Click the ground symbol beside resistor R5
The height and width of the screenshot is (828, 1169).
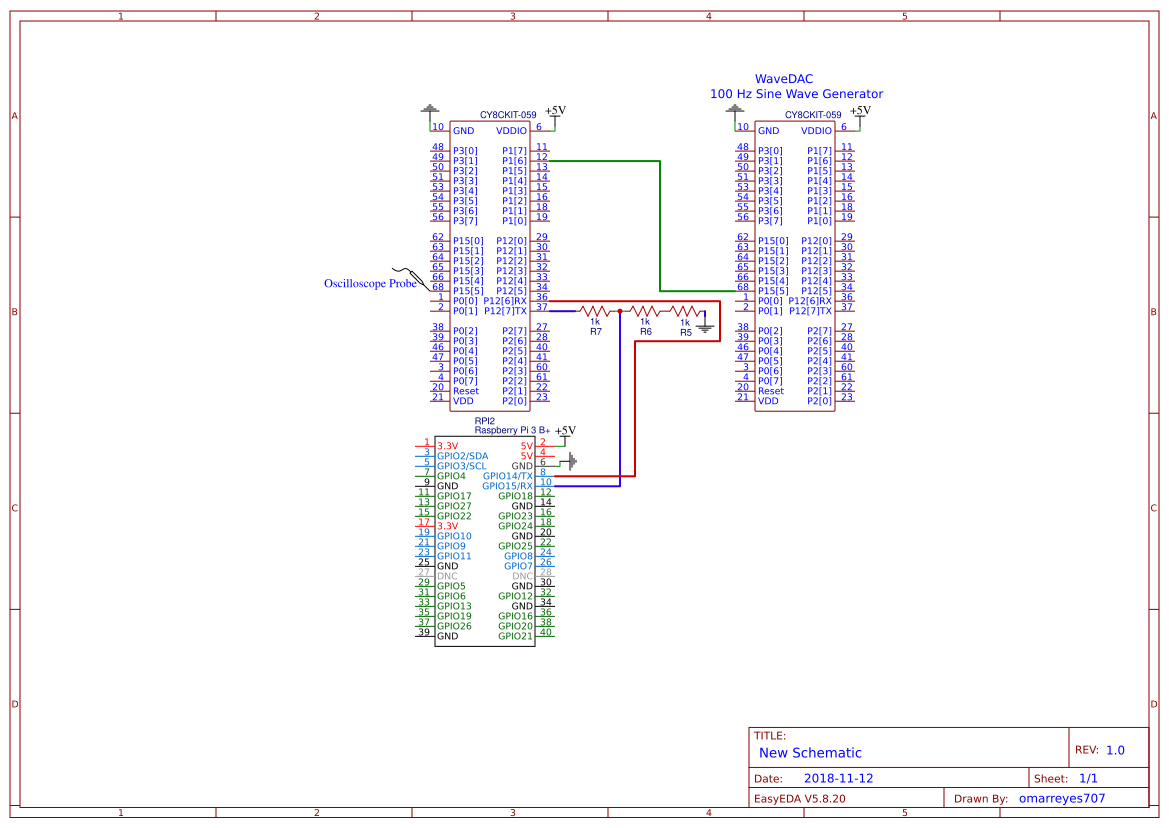[705, 324]
